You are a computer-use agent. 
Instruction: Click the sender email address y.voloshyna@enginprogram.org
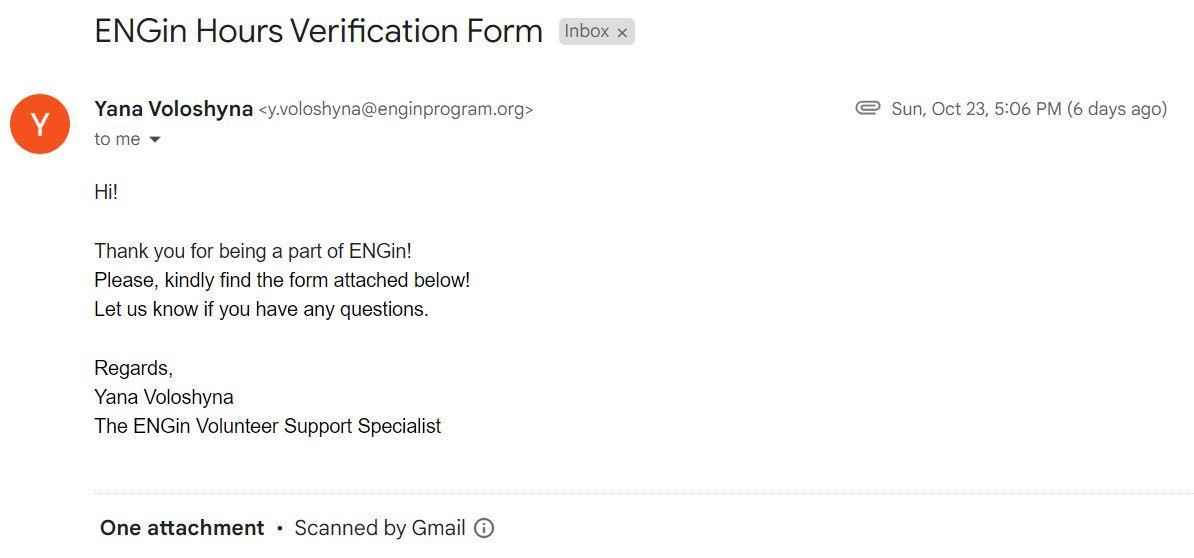coord(396,110)
